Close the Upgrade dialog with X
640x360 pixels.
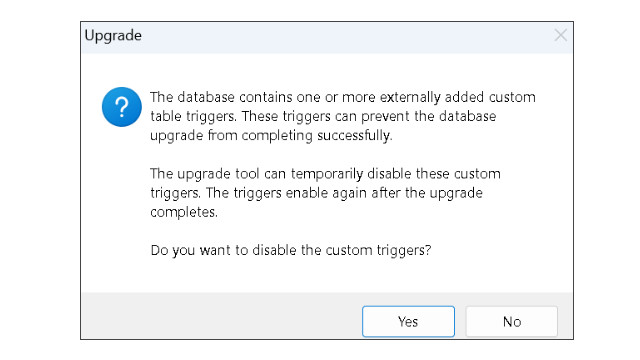[x=561, y=35]
